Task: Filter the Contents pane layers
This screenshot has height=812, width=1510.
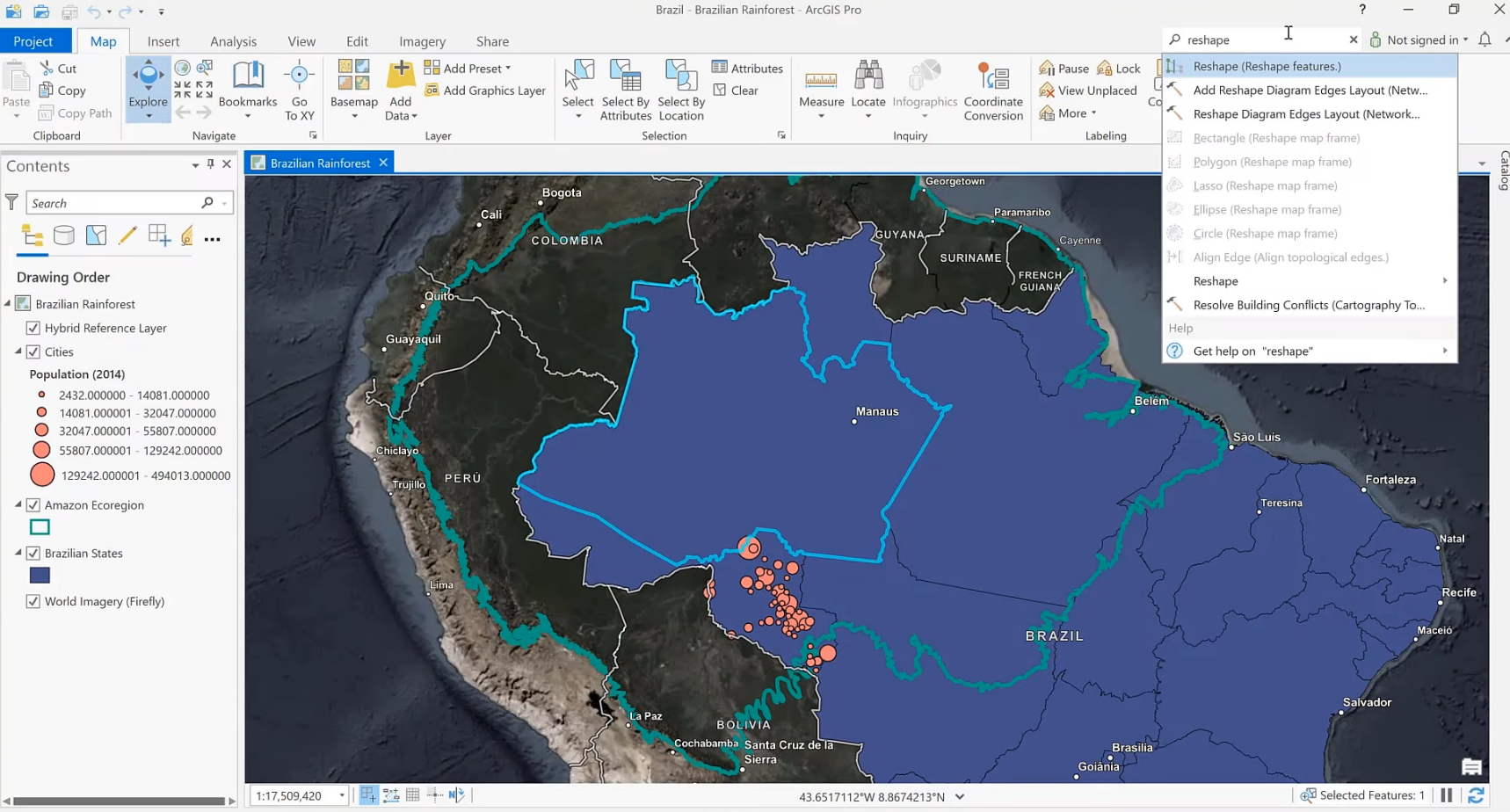Action: pyautogui.click(x=11, y=203)
